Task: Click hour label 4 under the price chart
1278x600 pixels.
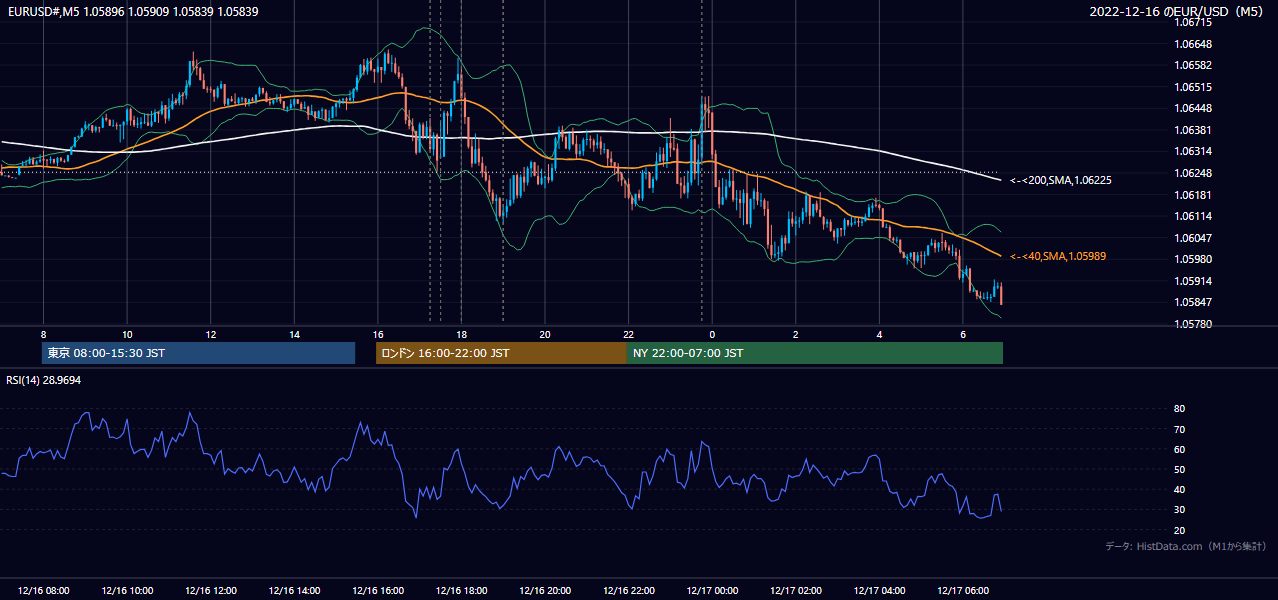Action: click(879, 334)
